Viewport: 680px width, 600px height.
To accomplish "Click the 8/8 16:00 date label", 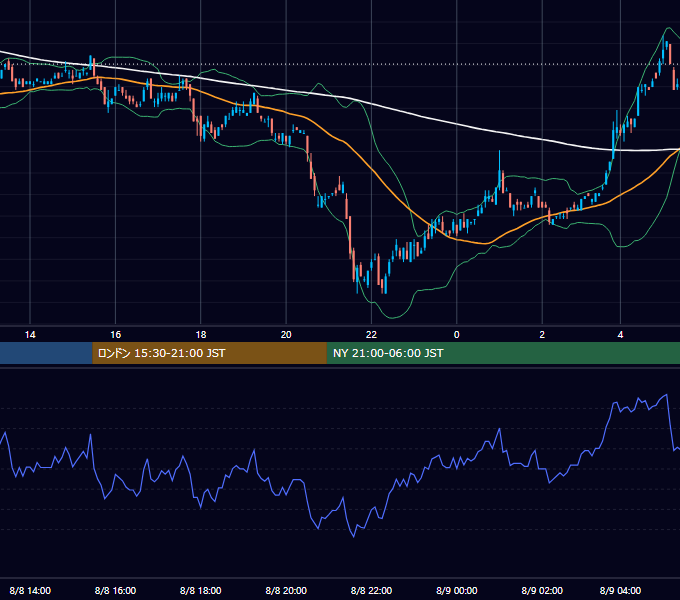I will [x=115, y=590].
